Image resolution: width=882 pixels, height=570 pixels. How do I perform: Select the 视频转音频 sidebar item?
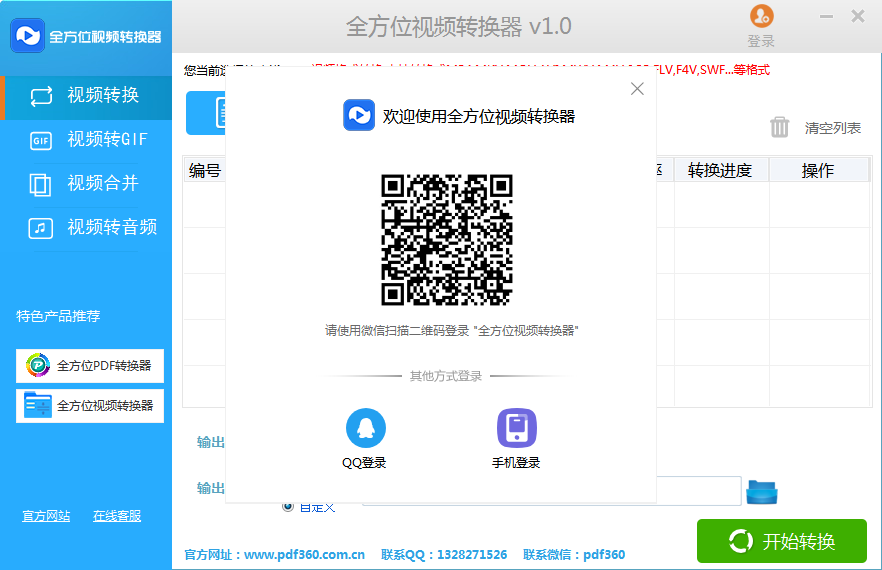(86, 228)
